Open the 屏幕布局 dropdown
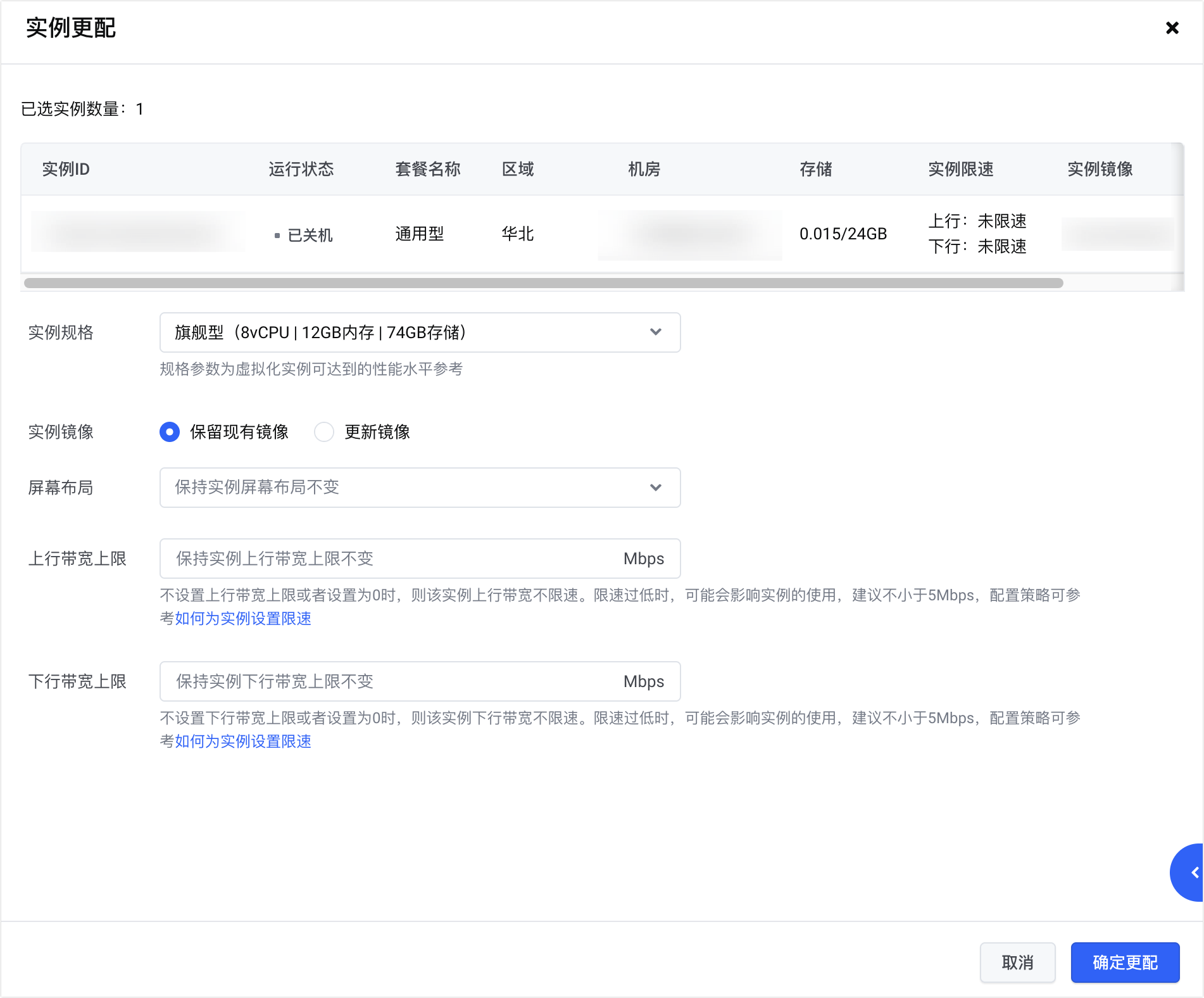The width and height of the screenshot is (1204, 998). pyautogui.click(x=405, y=488)
